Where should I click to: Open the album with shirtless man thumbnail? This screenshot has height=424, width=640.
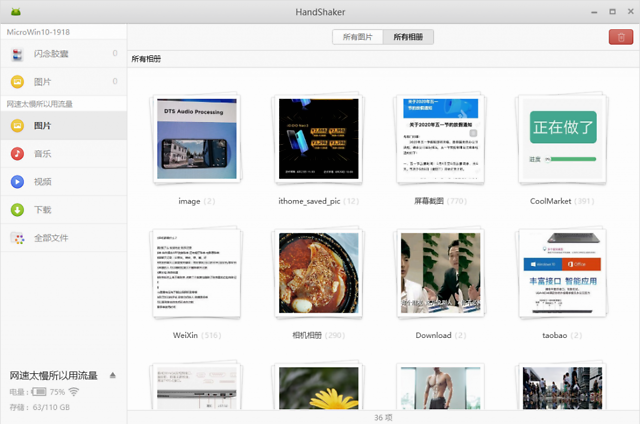pos(441,386)
